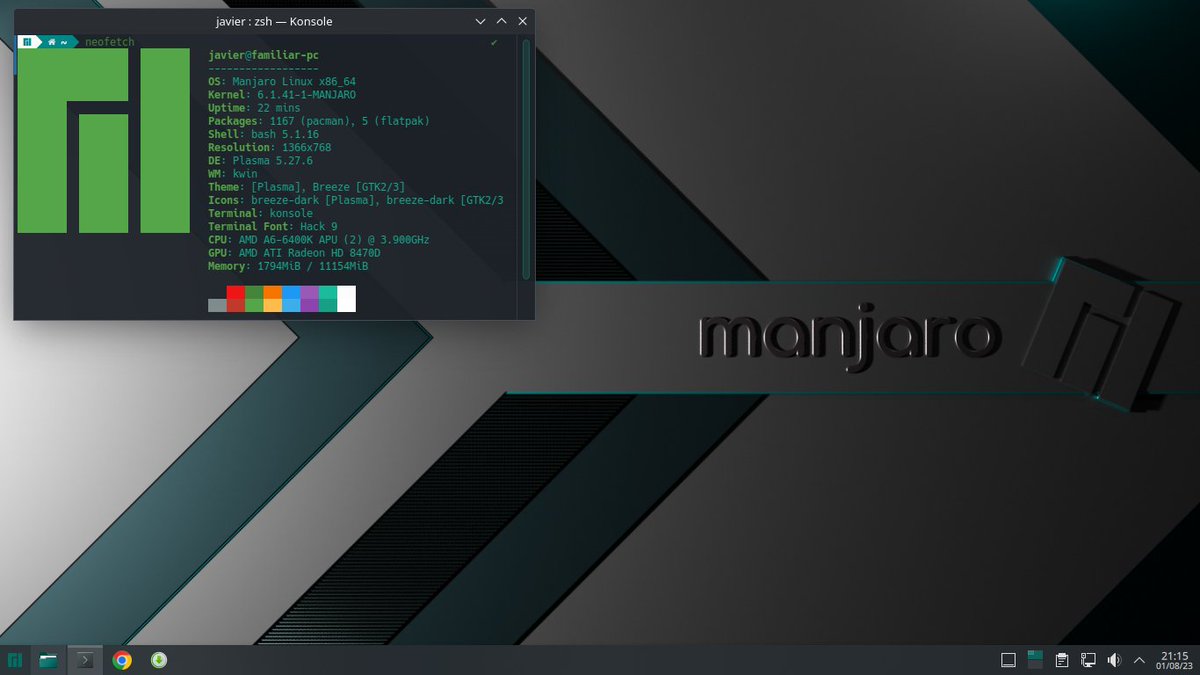Viewport: 1200px width, 675px height.
Task: Click the 'CPU: AMD A6-6400K APU' line
Action: (320, 239)
